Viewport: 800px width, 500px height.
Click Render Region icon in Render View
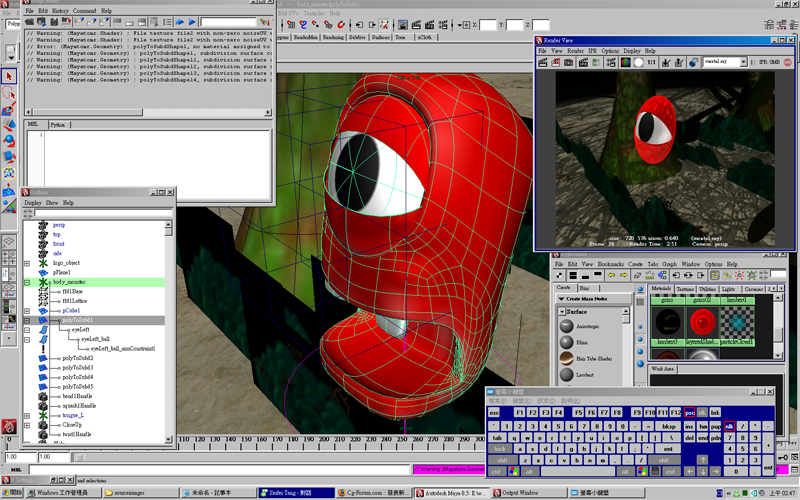point(556,62)
